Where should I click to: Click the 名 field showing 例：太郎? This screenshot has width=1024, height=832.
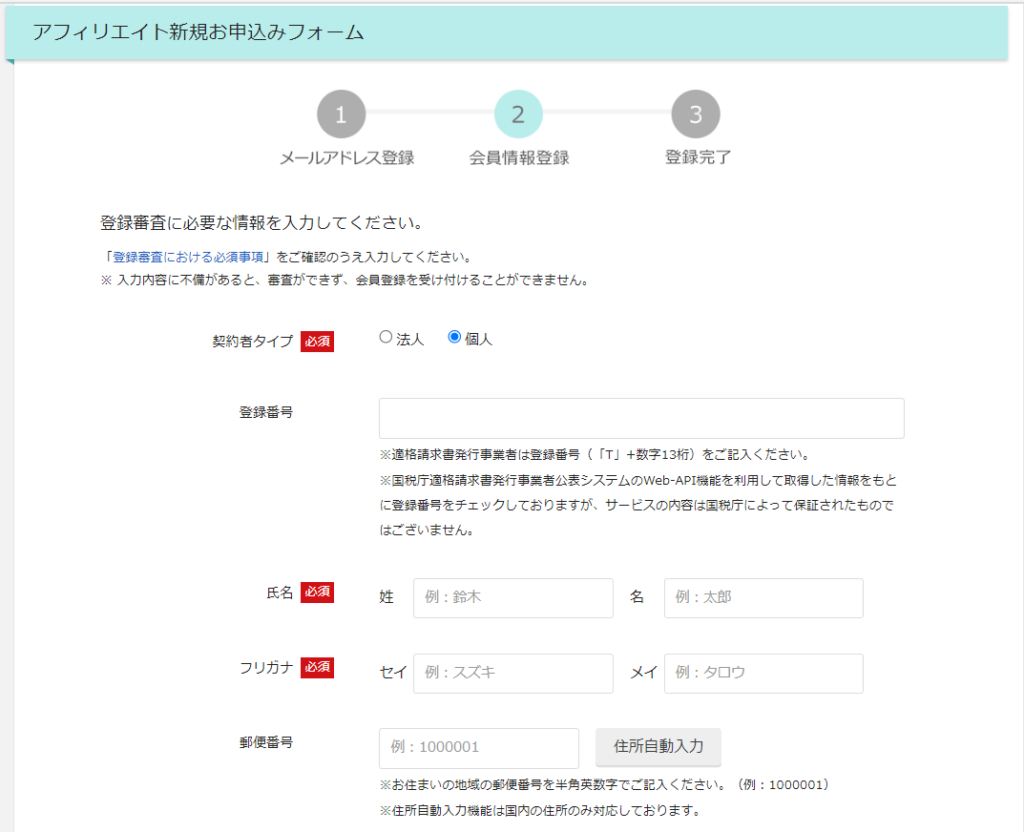click(763, 598)
